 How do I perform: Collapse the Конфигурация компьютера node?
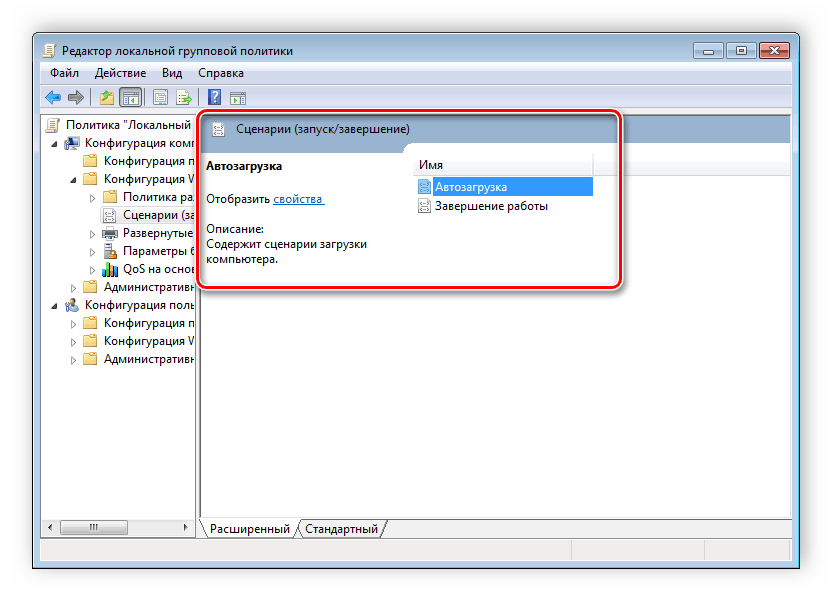coord(54,144)
